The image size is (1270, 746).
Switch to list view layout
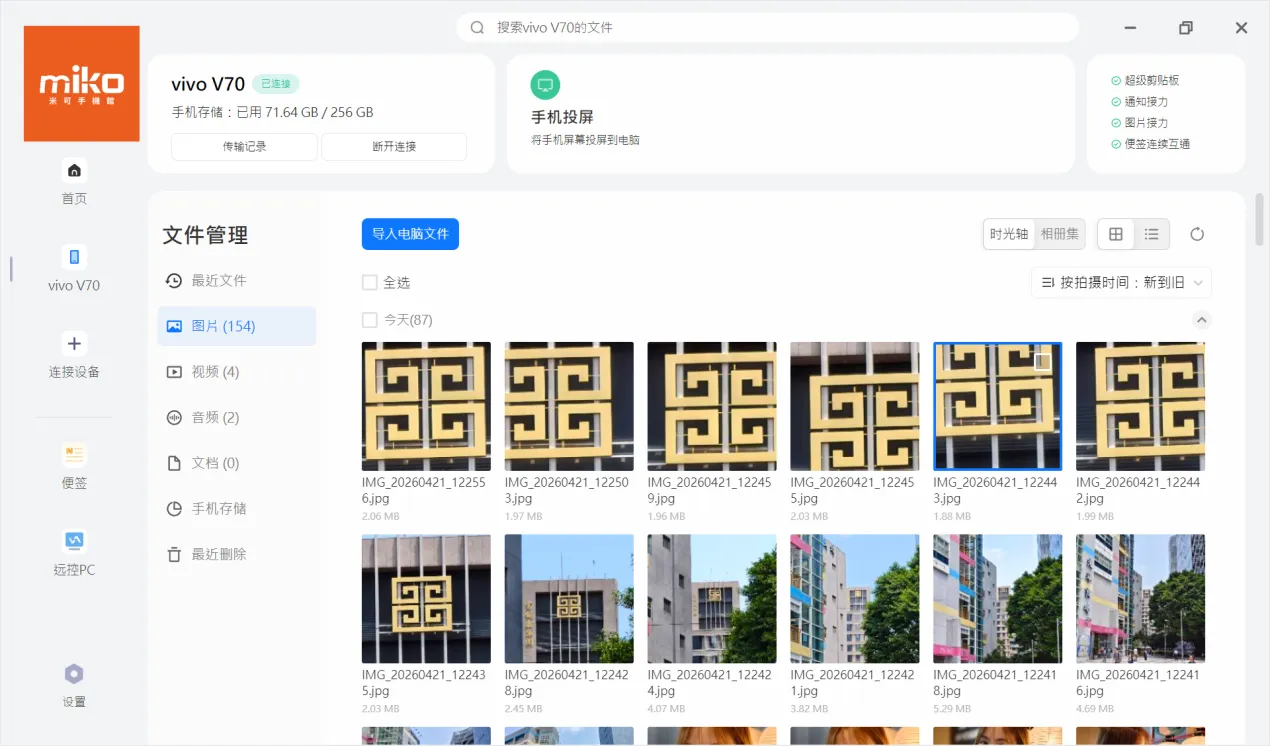click(1152, 233)
